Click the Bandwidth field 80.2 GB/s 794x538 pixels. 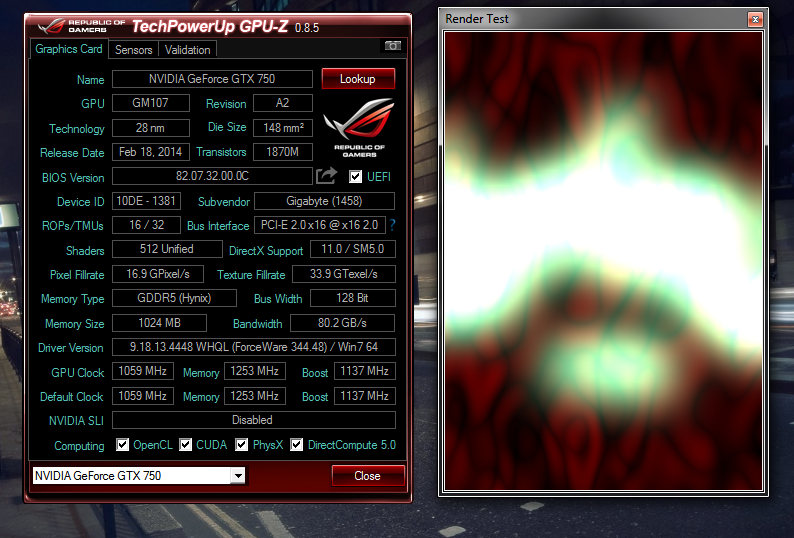[342, 323]
